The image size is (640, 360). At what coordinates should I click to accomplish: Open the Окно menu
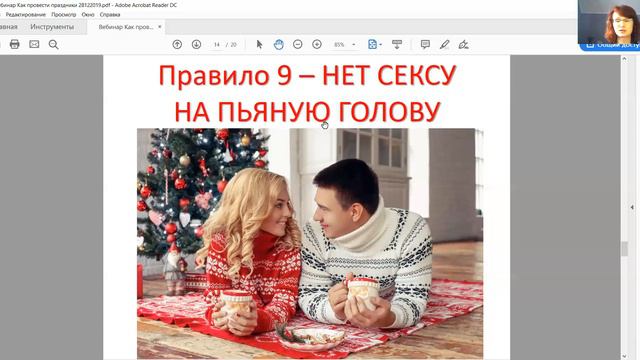click(88, 14)
